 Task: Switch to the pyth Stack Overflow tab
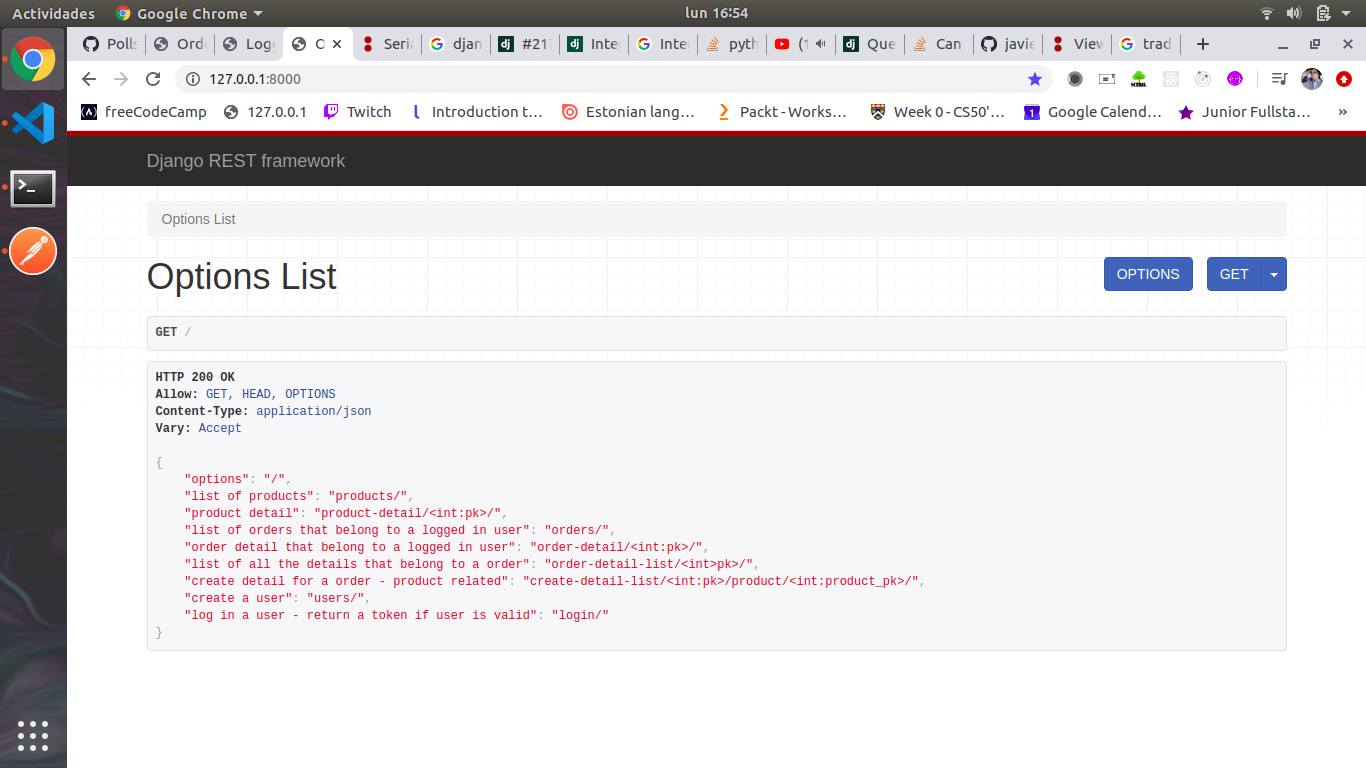pyautogui.click(x=733, y=44)
